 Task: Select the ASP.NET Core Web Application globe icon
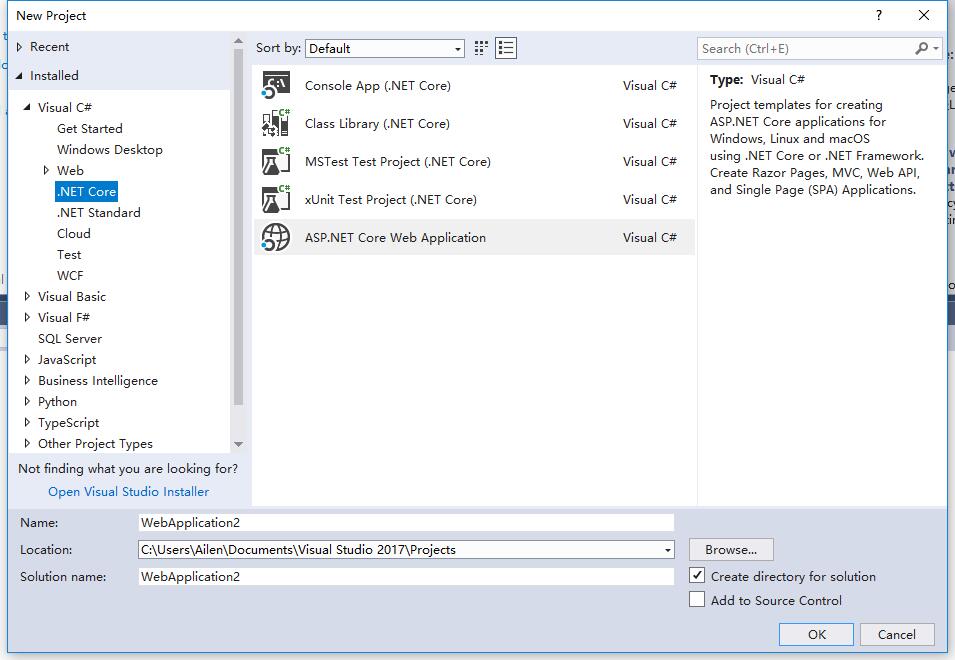pos(276,237)
